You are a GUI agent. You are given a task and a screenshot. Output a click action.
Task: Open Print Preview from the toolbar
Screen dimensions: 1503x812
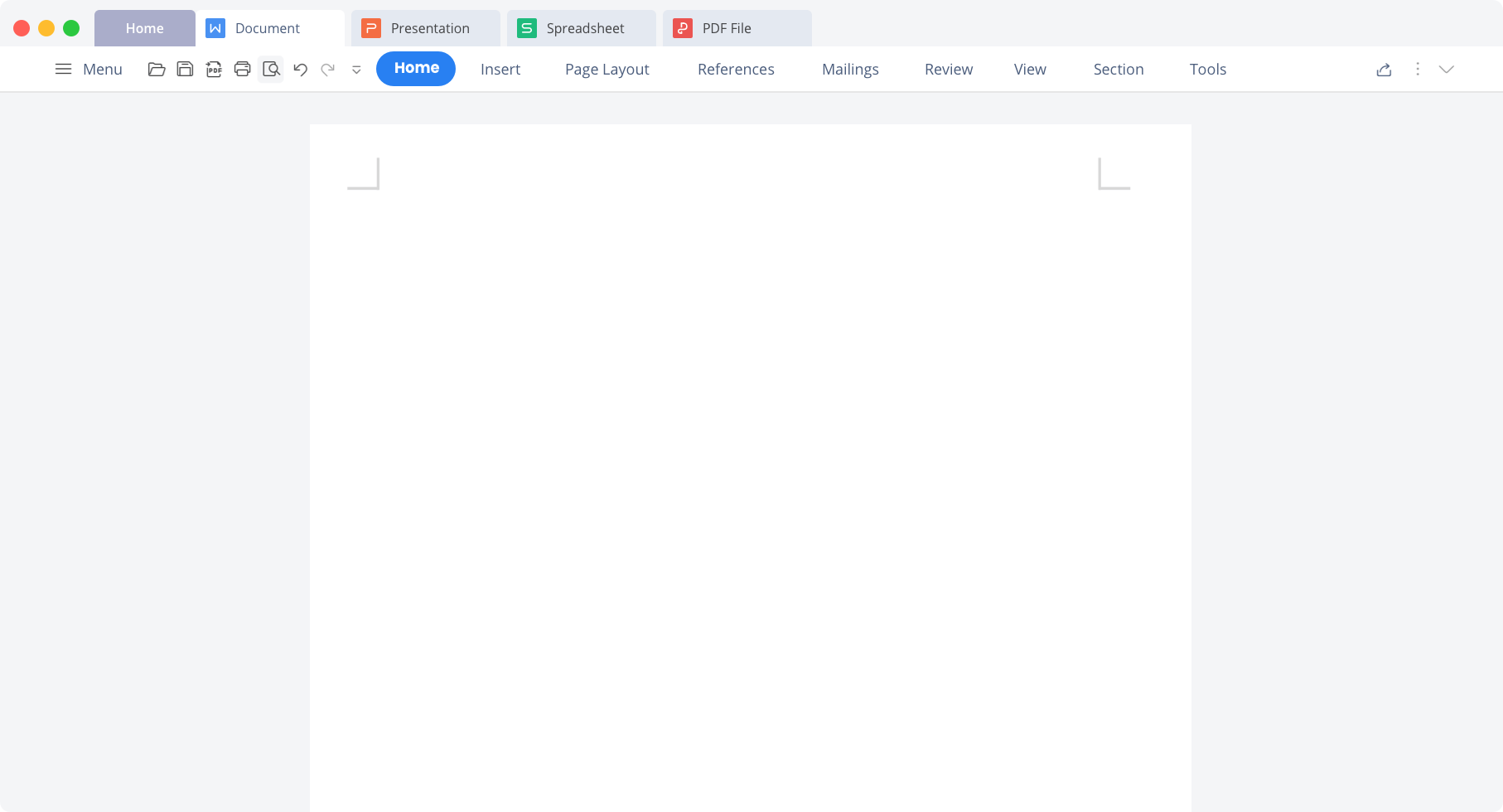click(x=271, y=70)
